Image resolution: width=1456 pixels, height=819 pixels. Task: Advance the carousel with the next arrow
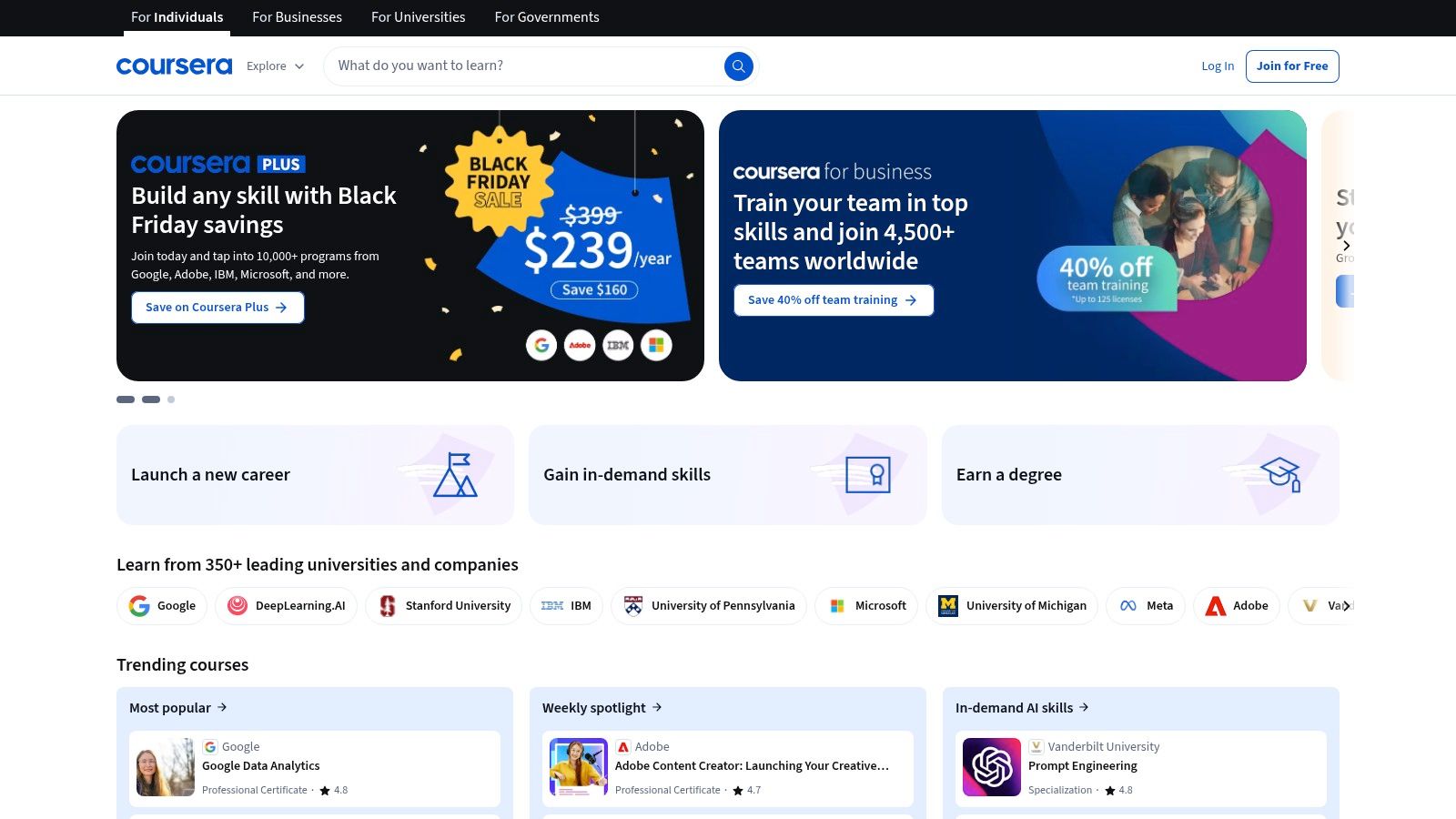[1346, 245]
